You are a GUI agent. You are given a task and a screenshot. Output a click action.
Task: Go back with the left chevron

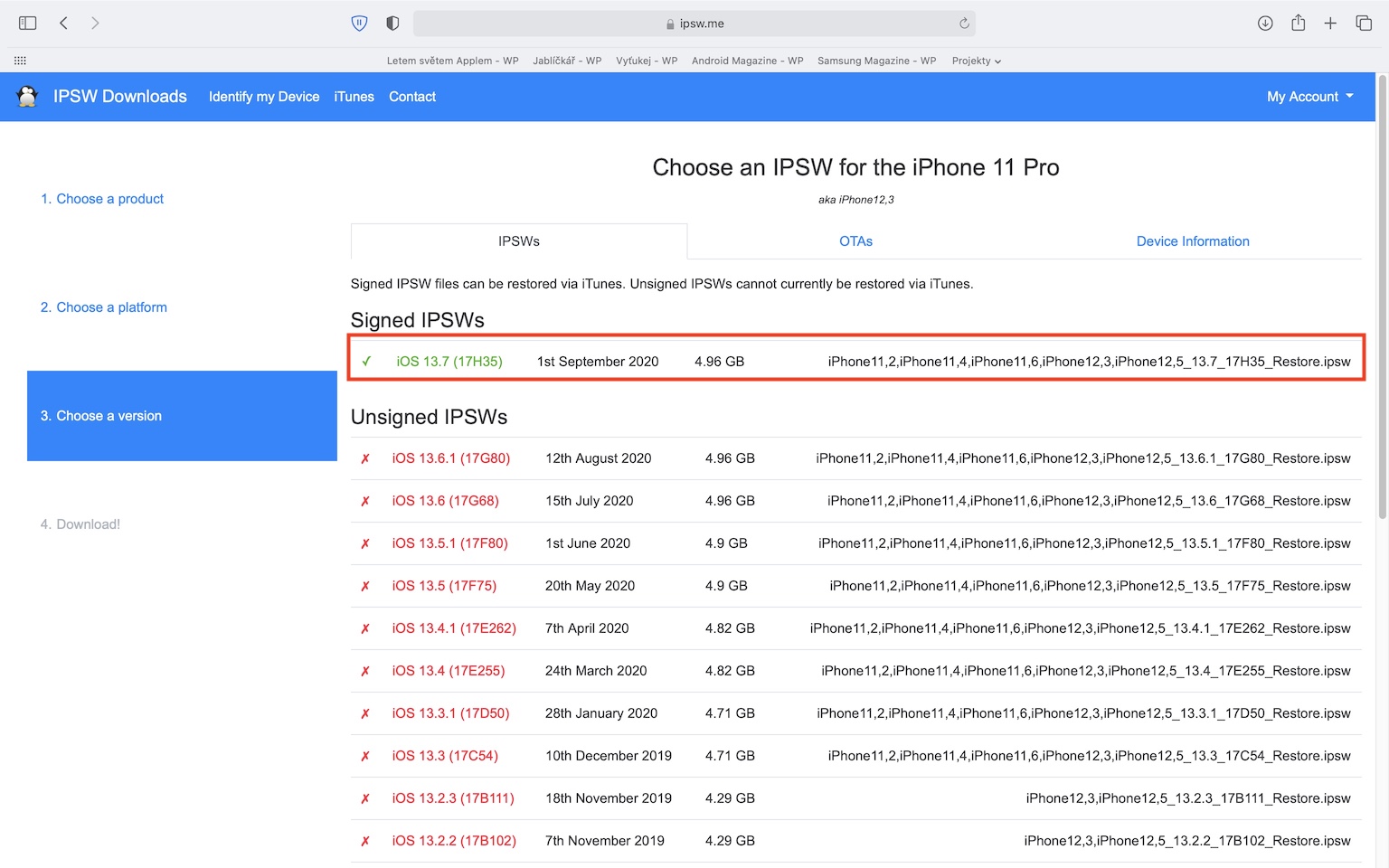click(x=63, y=24)
